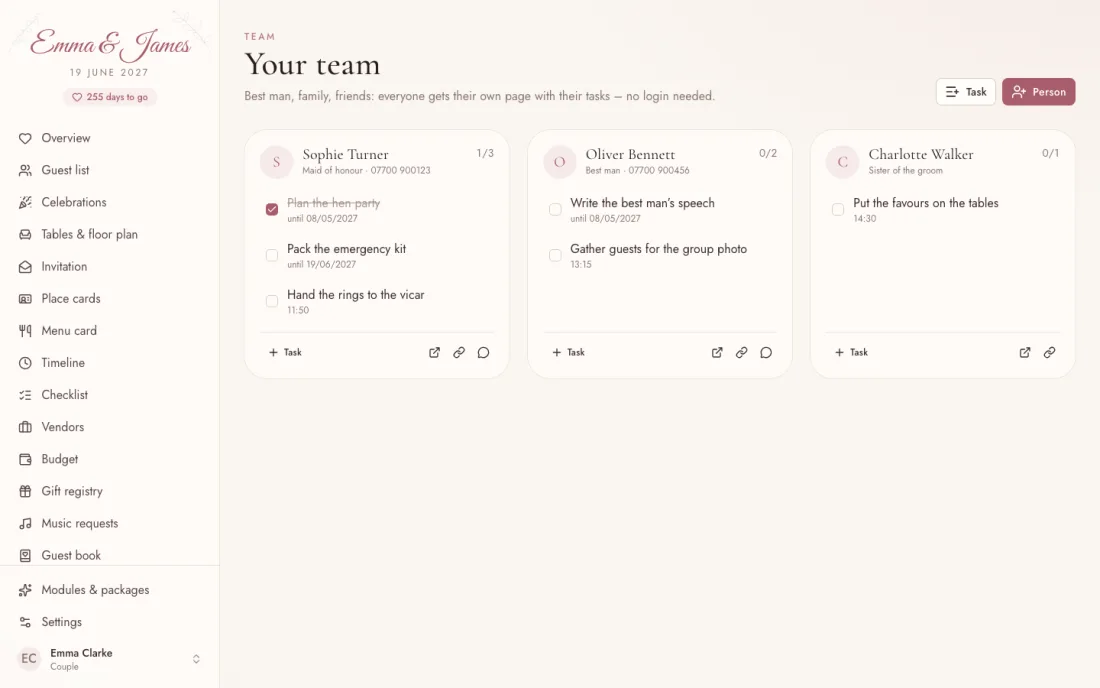
Task: Mark Hand the rings to the vicar done
Action: coord(272,301)
